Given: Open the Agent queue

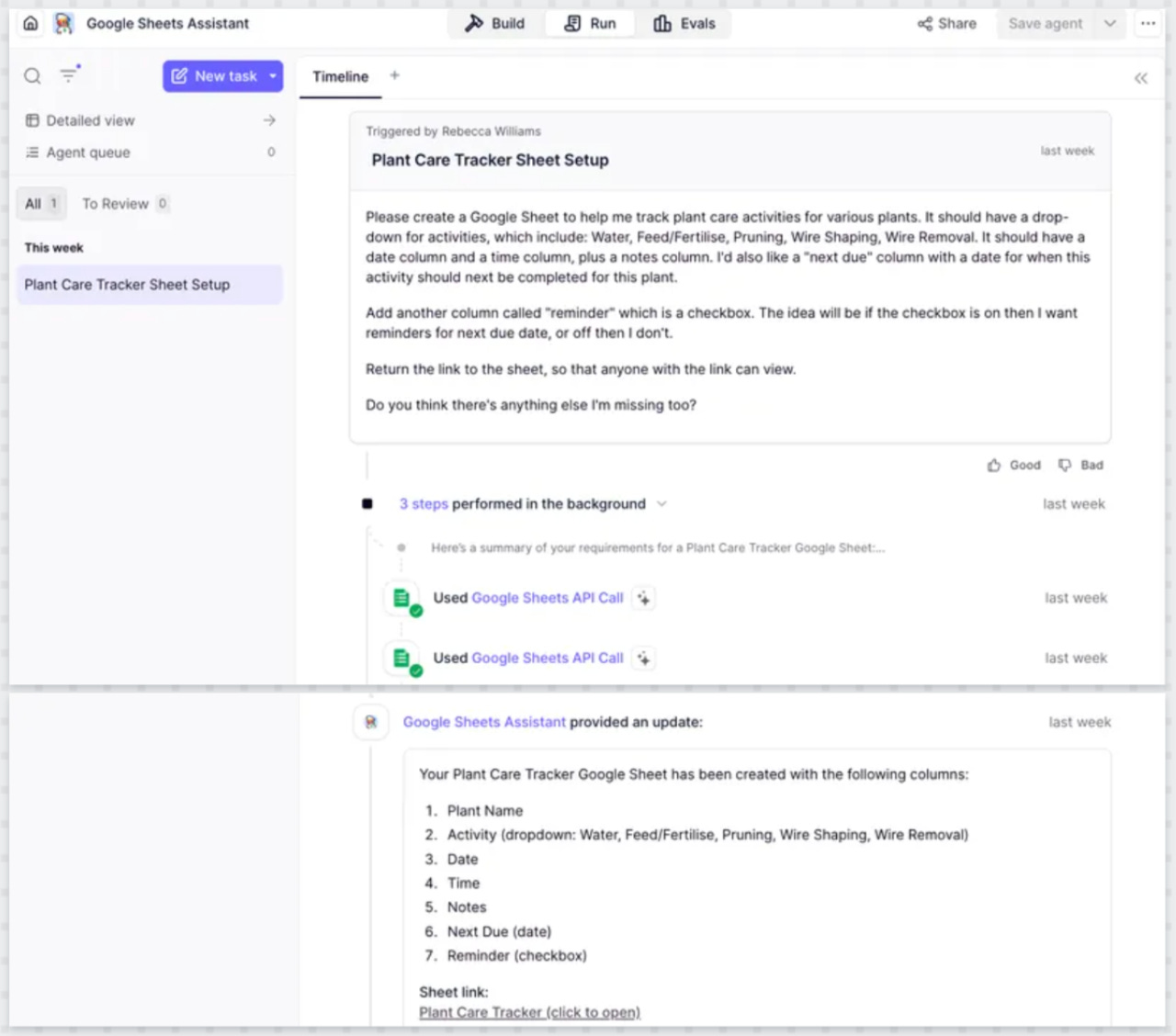Looking at the screenshot, I should pyautogui.click(x=88, y=152).
